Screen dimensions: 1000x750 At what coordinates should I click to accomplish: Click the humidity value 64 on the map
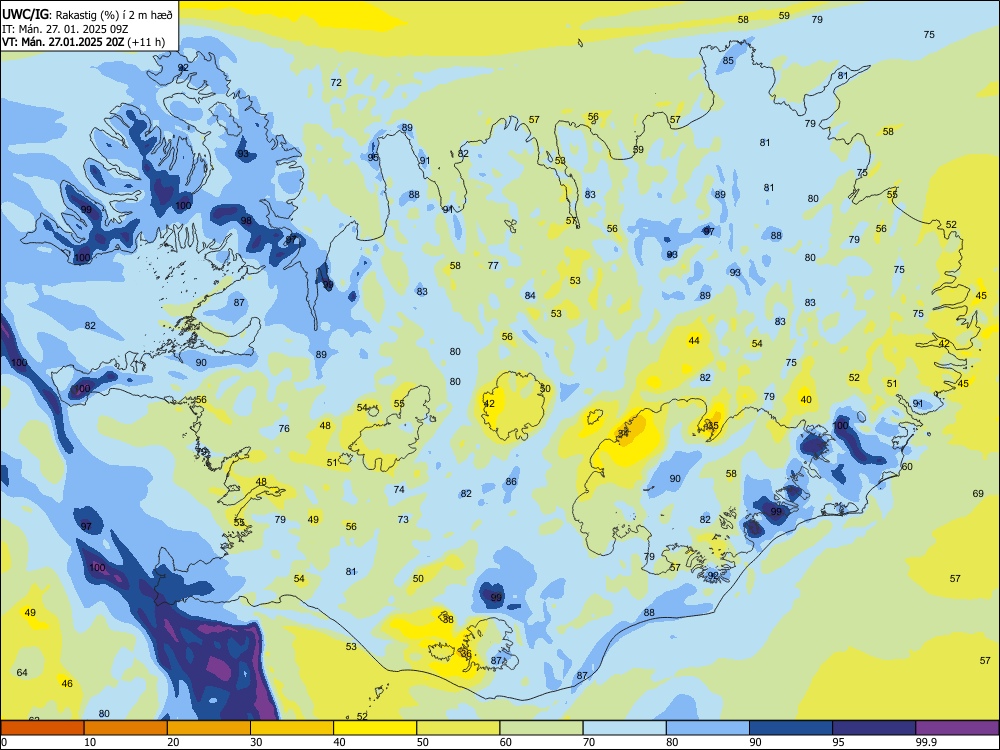[x=22, y=672]
